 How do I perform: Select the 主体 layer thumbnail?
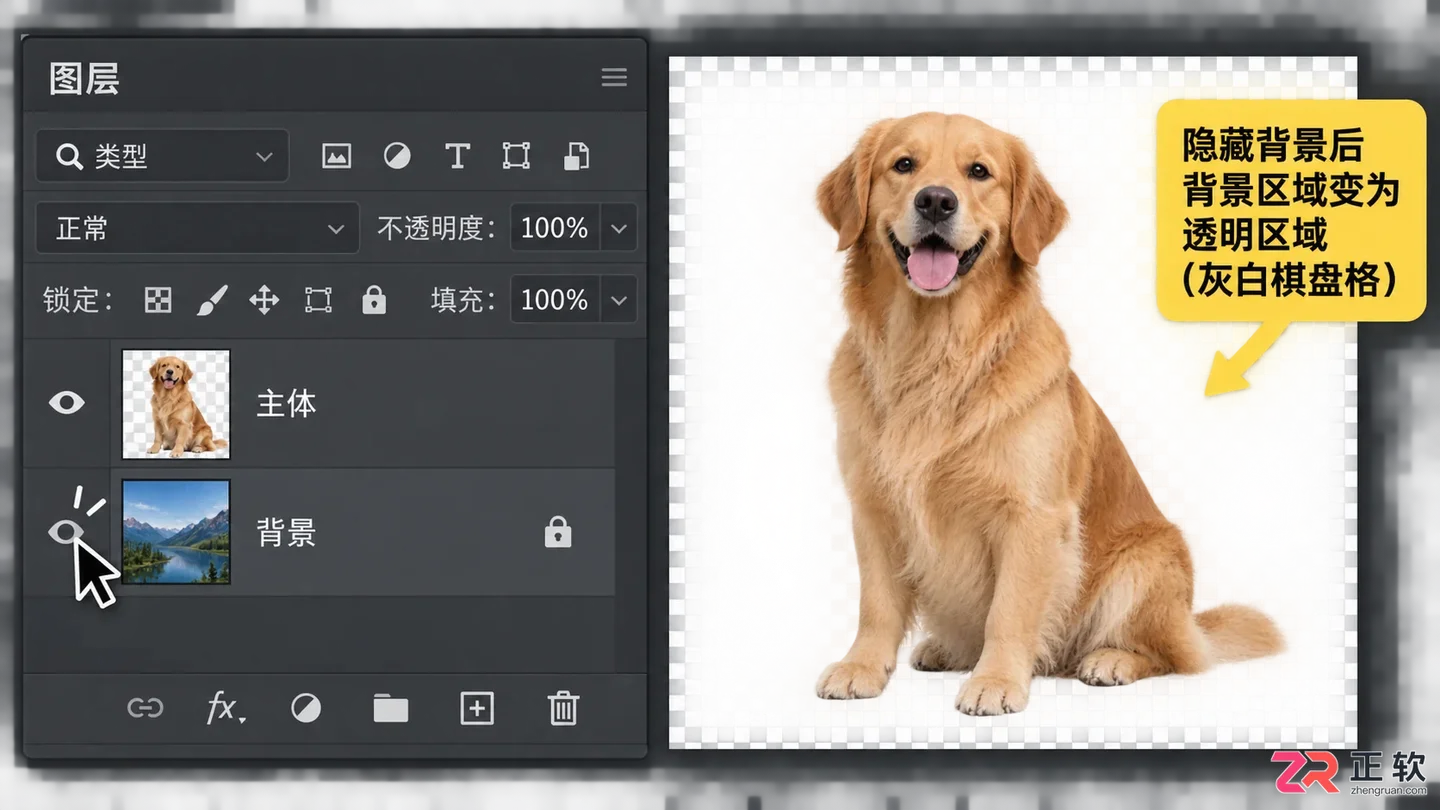(176, 403)
